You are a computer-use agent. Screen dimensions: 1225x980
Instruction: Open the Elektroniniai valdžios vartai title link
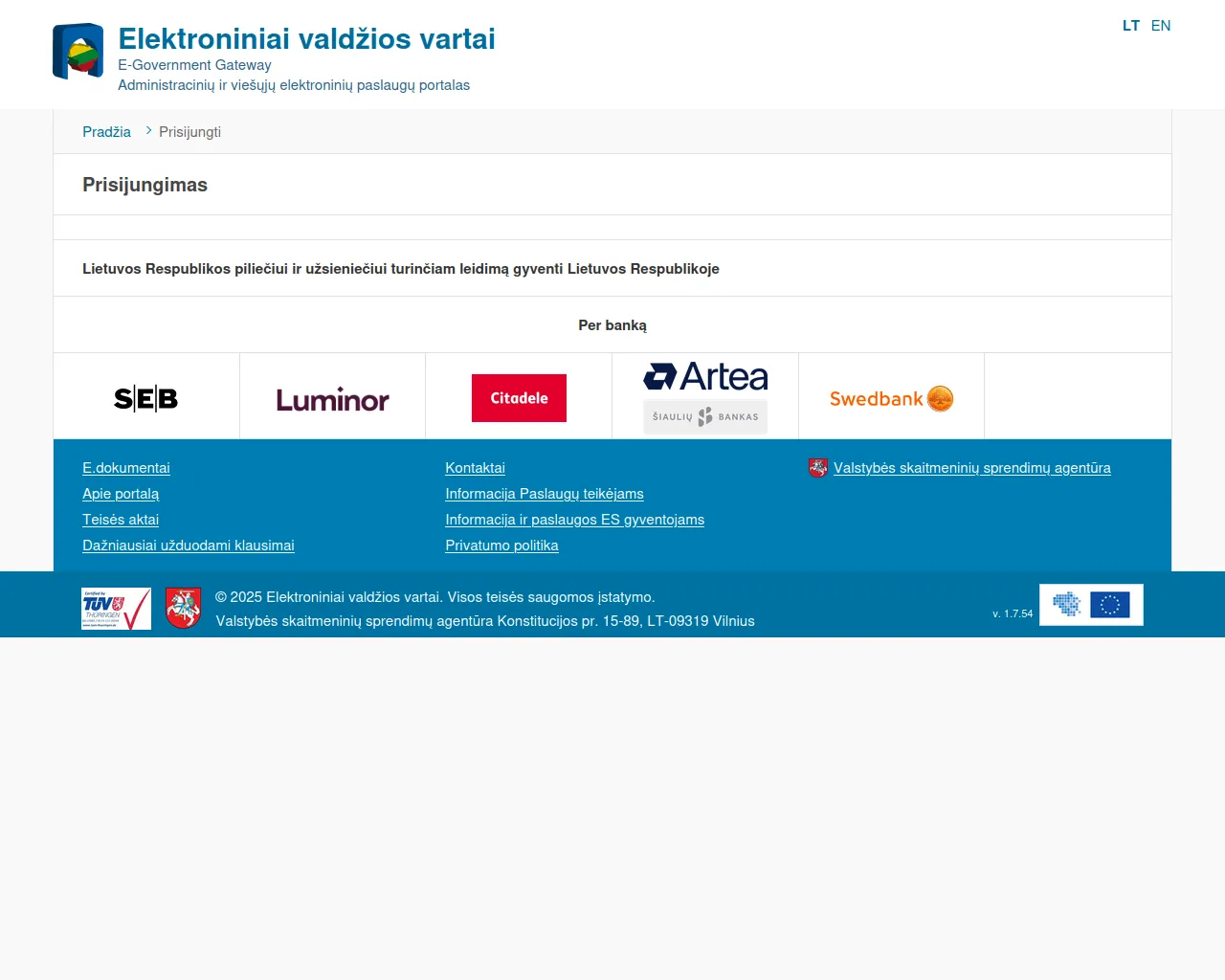(x=306, y=38)
